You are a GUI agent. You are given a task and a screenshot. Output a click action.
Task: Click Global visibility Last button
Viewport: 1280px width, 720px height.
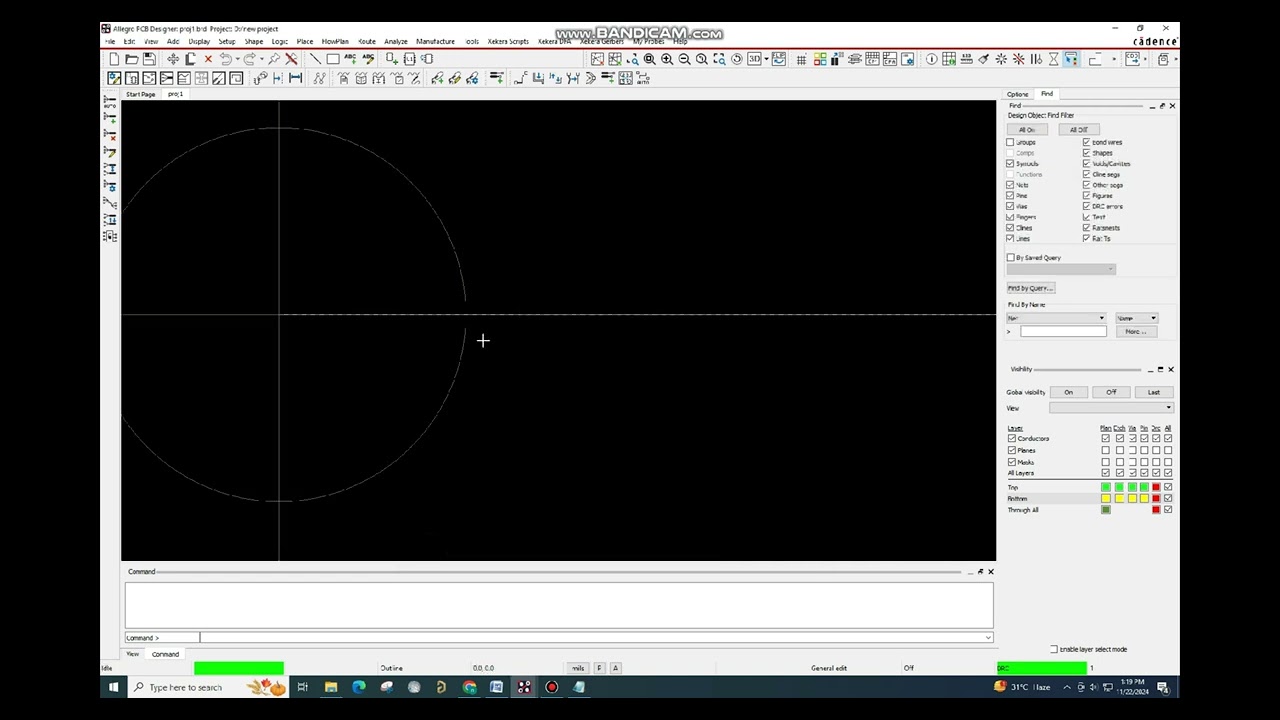coord(1153,392)
